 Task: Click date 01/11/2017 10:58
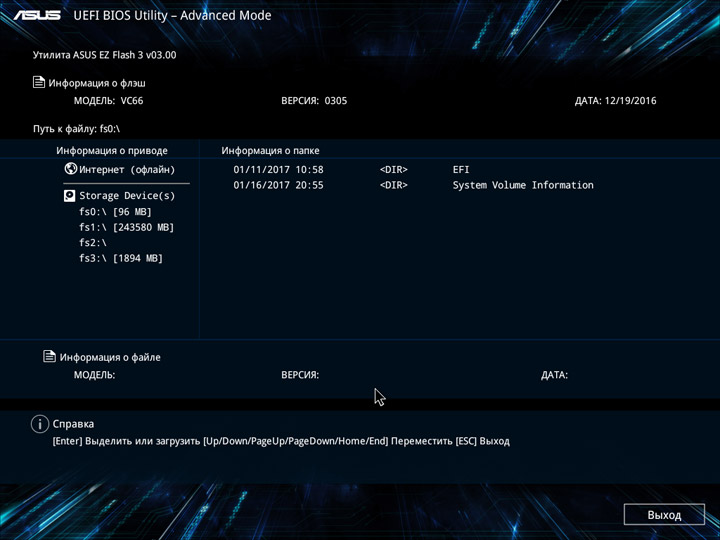point(278,169)
